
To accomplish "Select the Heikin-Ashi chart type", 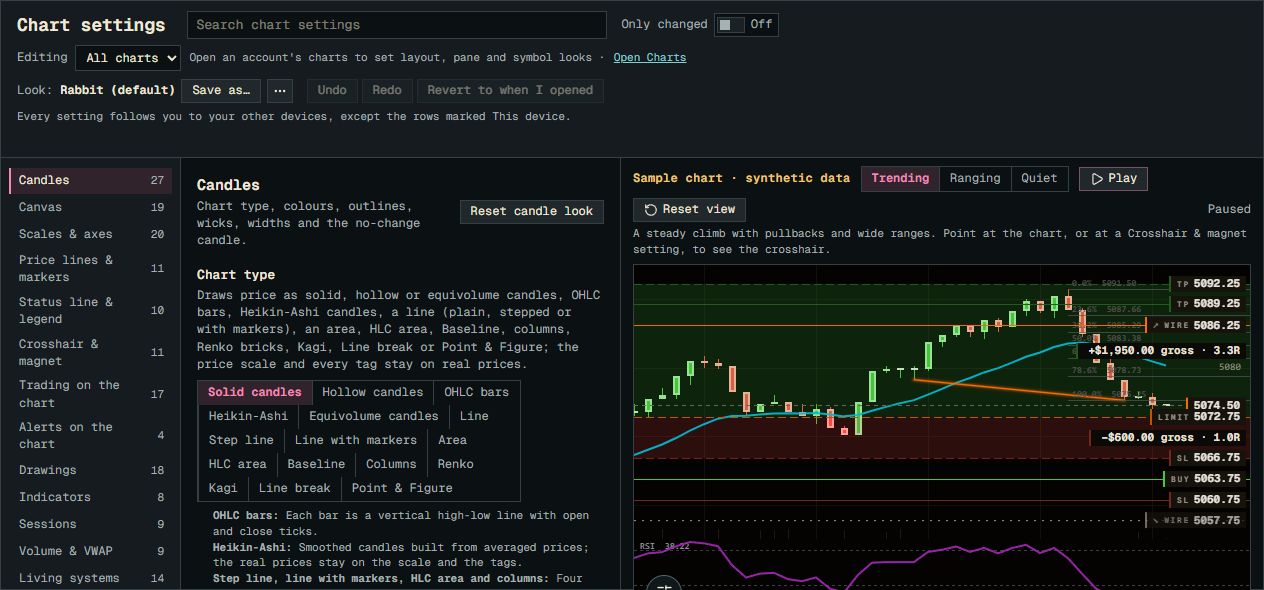I will click(248, 416).
